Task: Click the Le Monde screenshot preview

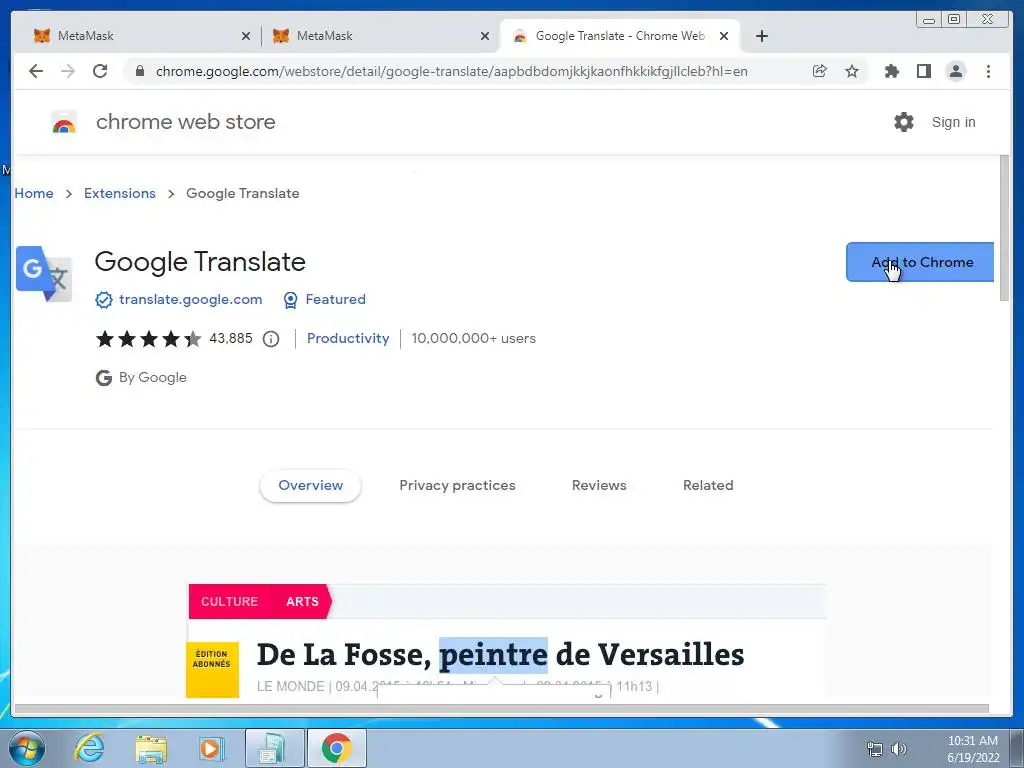Action: 506,641
